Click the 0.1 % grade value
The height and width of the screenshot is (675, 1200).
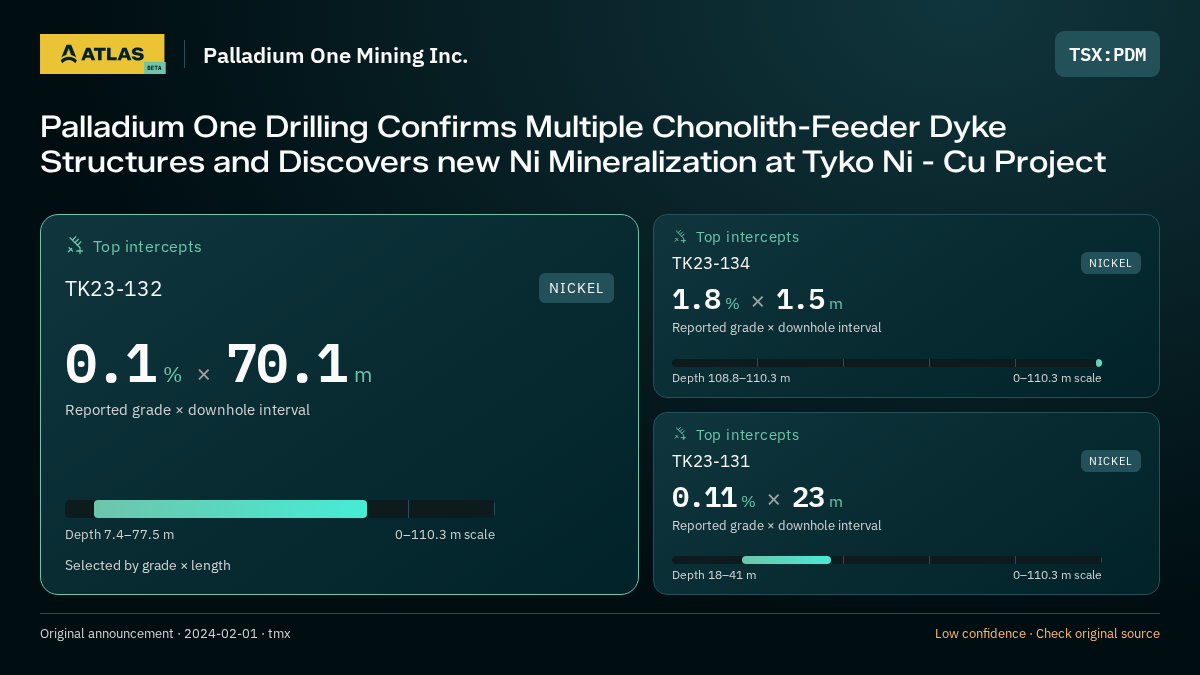tap(123, 366)
